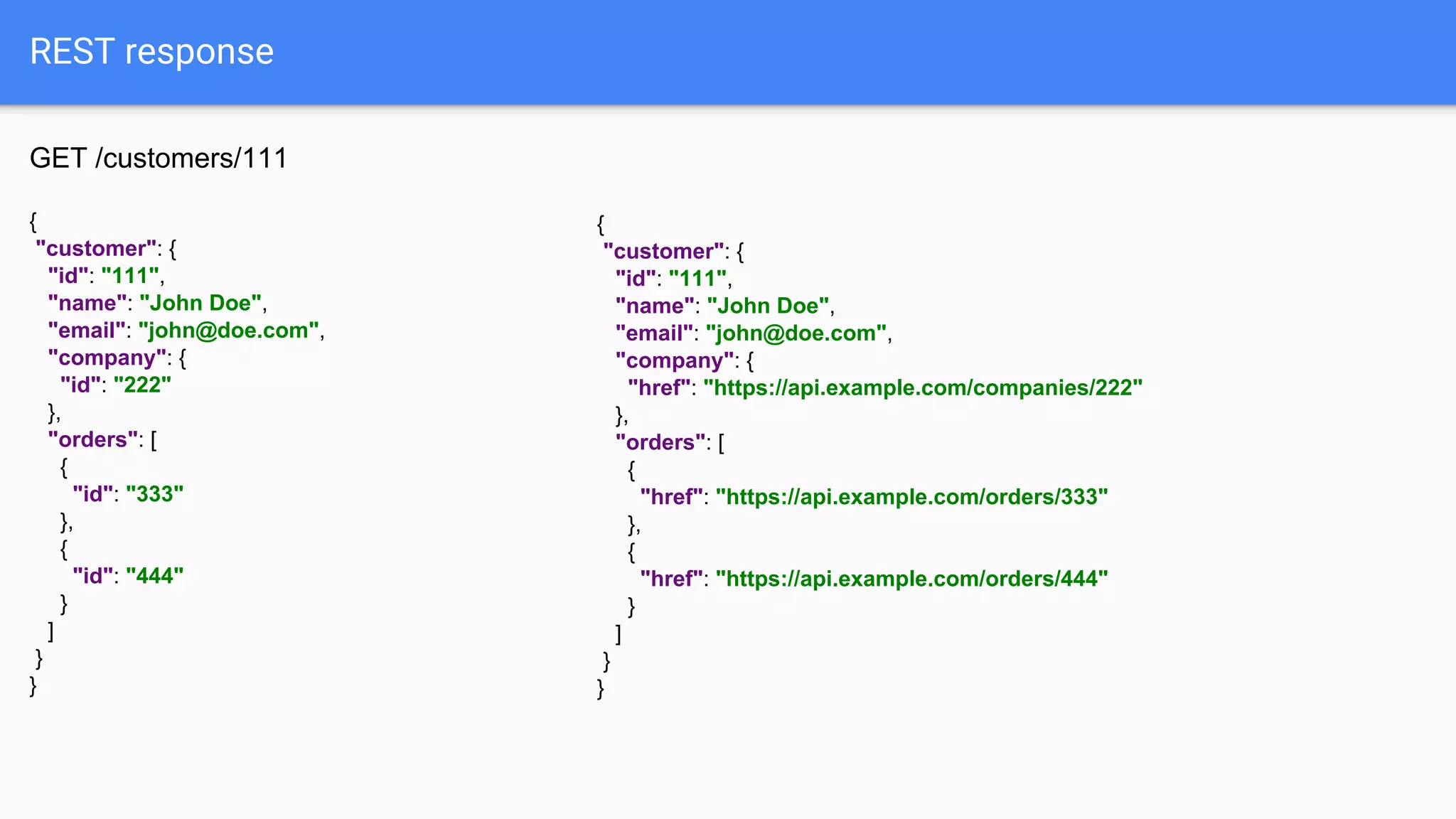The image size is (1456, 819).
Task: Click "orders" key in left JSON block
Action: pos(93,439)
